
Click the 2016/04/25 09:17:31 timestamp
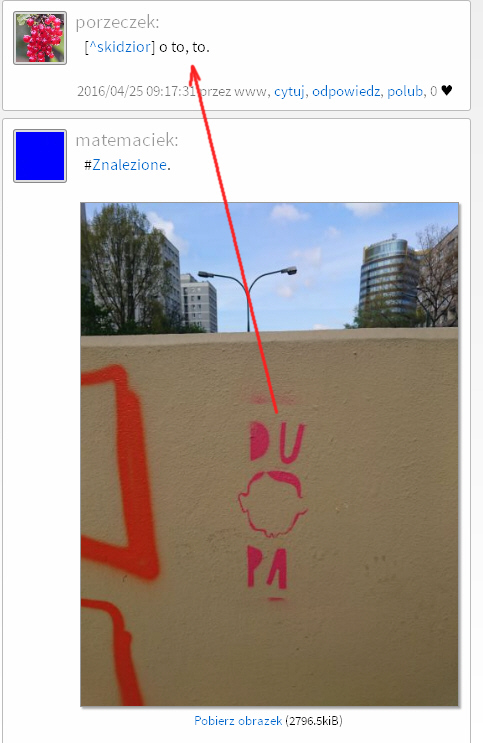[136, 91]
